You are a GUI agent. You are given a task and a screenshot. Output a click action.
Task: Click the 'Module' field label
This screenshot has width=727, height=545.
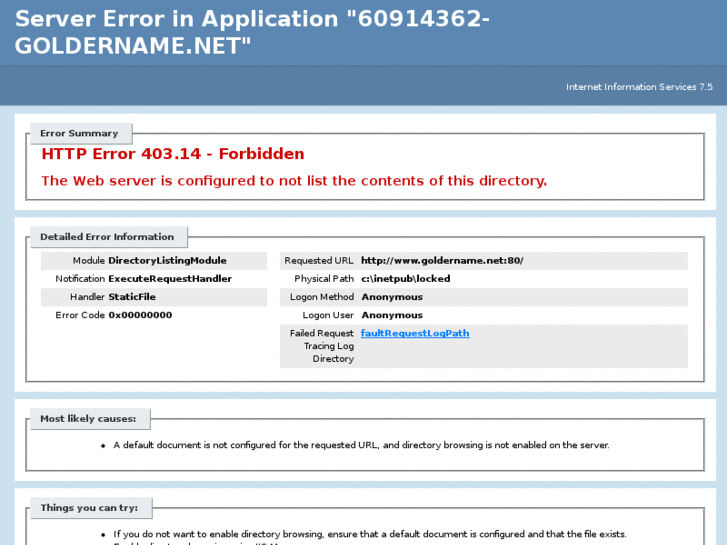(89, 261)
